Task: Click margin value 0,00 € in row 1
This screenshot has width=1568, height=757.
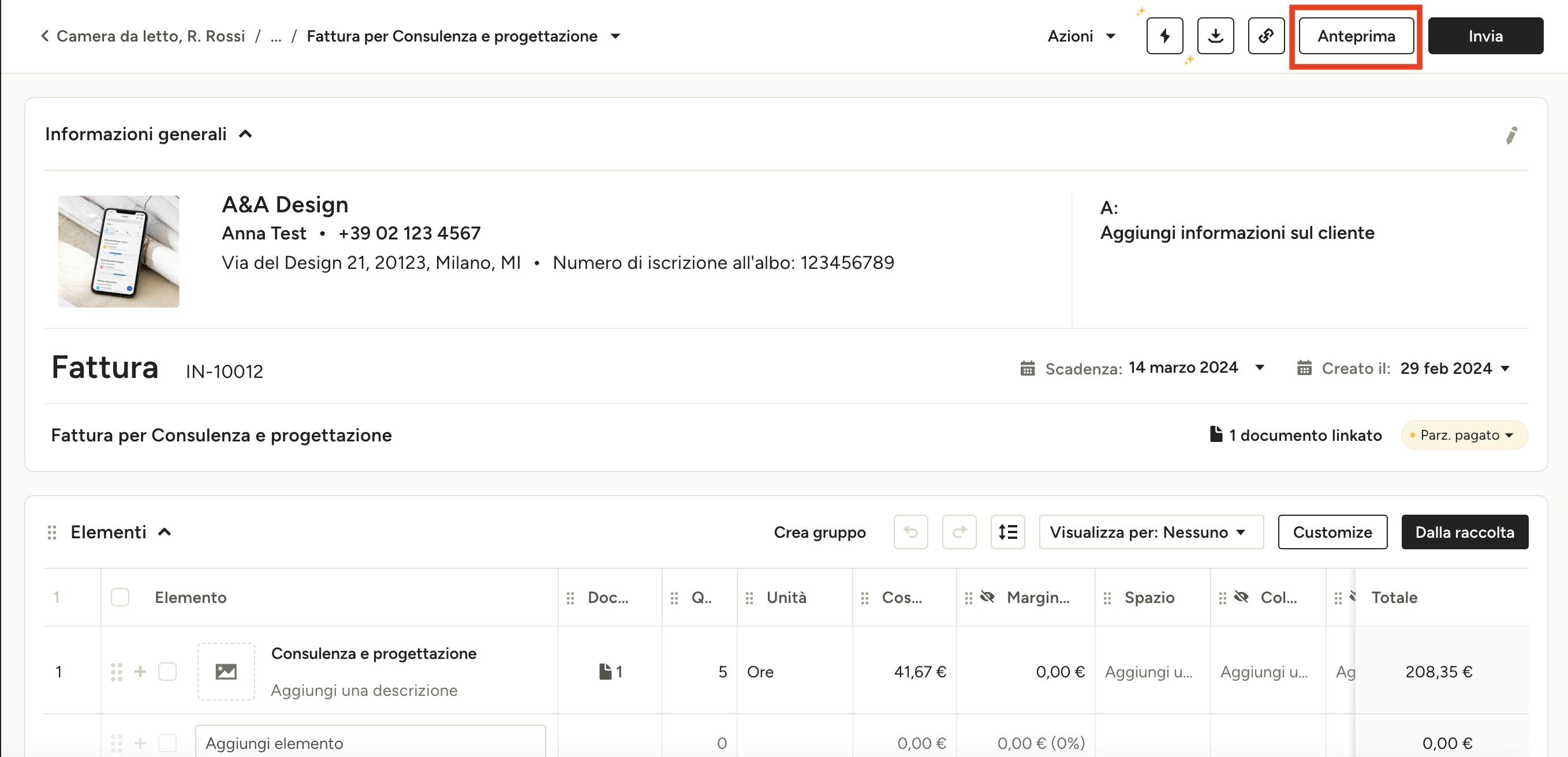Action: coord(1060,671)
